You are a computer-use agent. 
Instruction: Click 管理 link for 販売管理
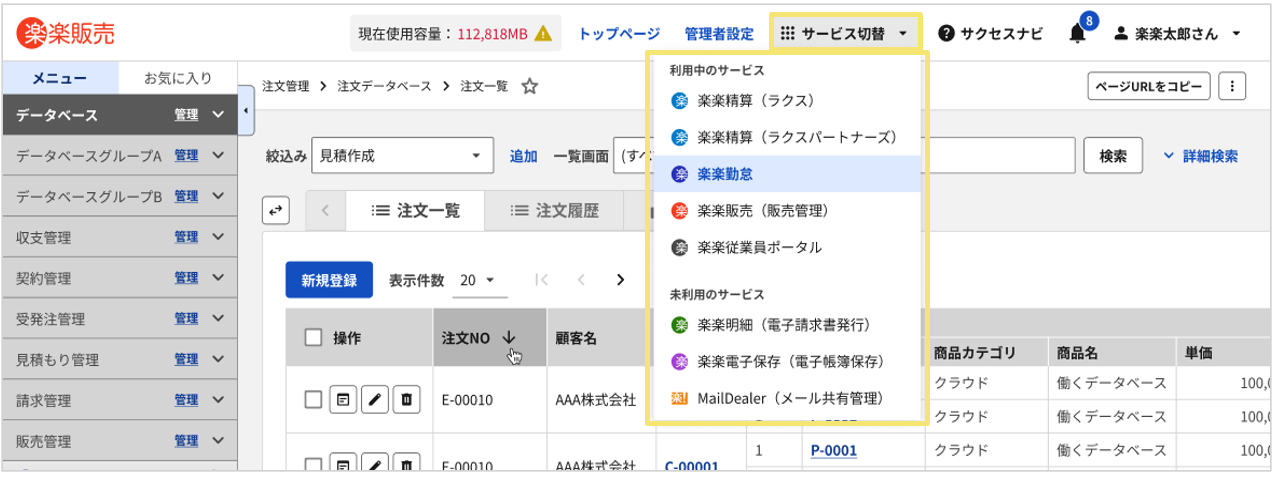(186, 441)
